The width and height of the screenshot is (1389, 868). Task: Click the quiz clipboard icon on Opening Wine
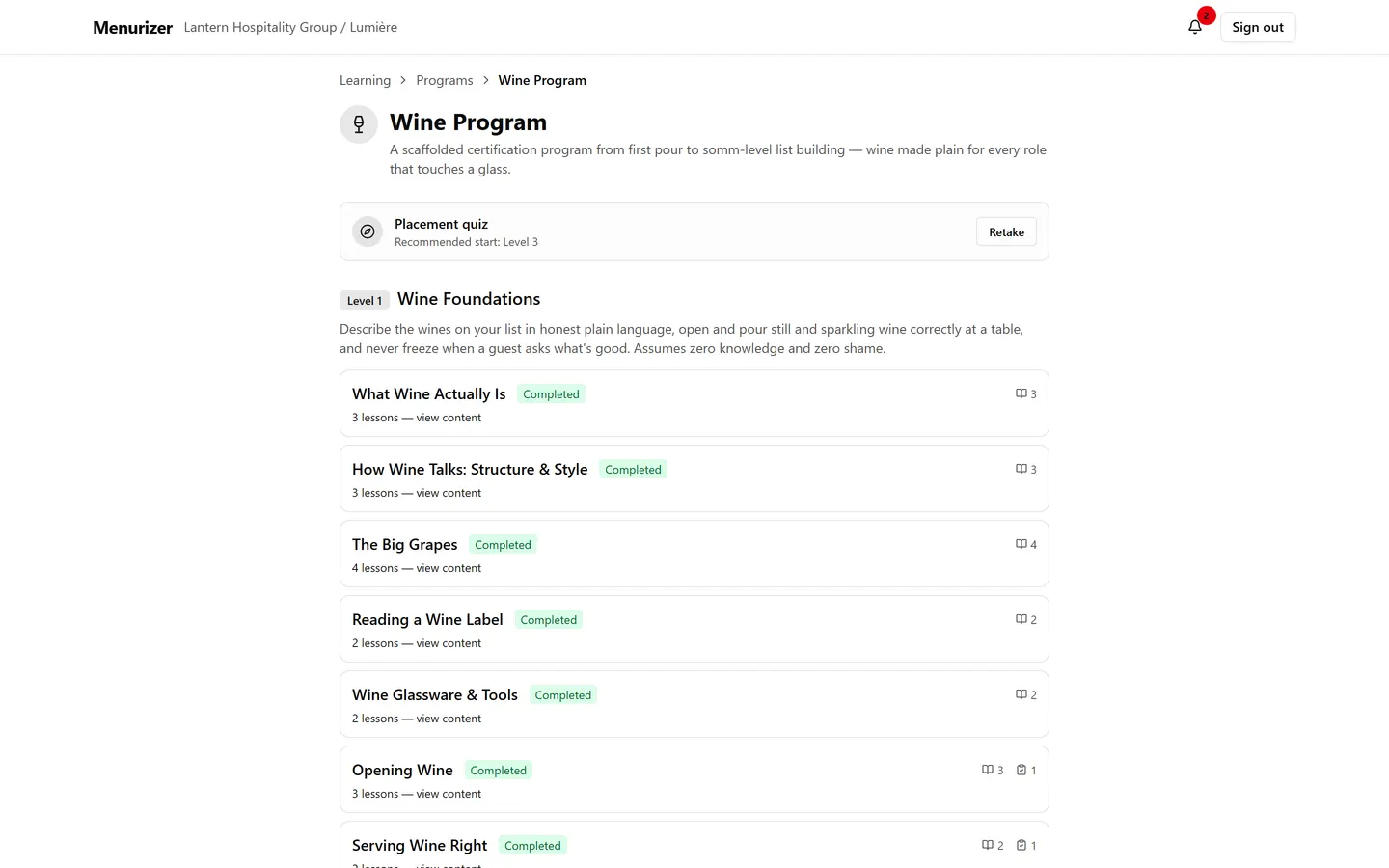click(1021, 770)
